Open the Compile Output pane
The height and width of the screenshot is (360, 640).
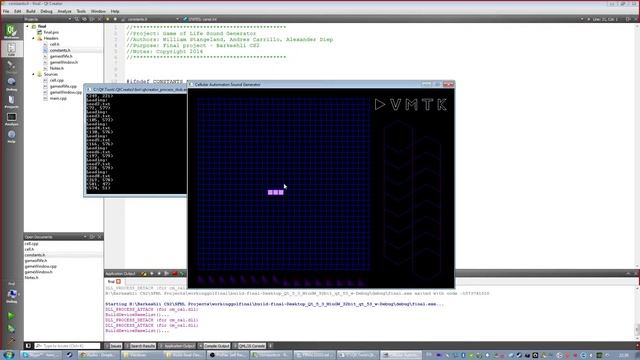(214, 346)
